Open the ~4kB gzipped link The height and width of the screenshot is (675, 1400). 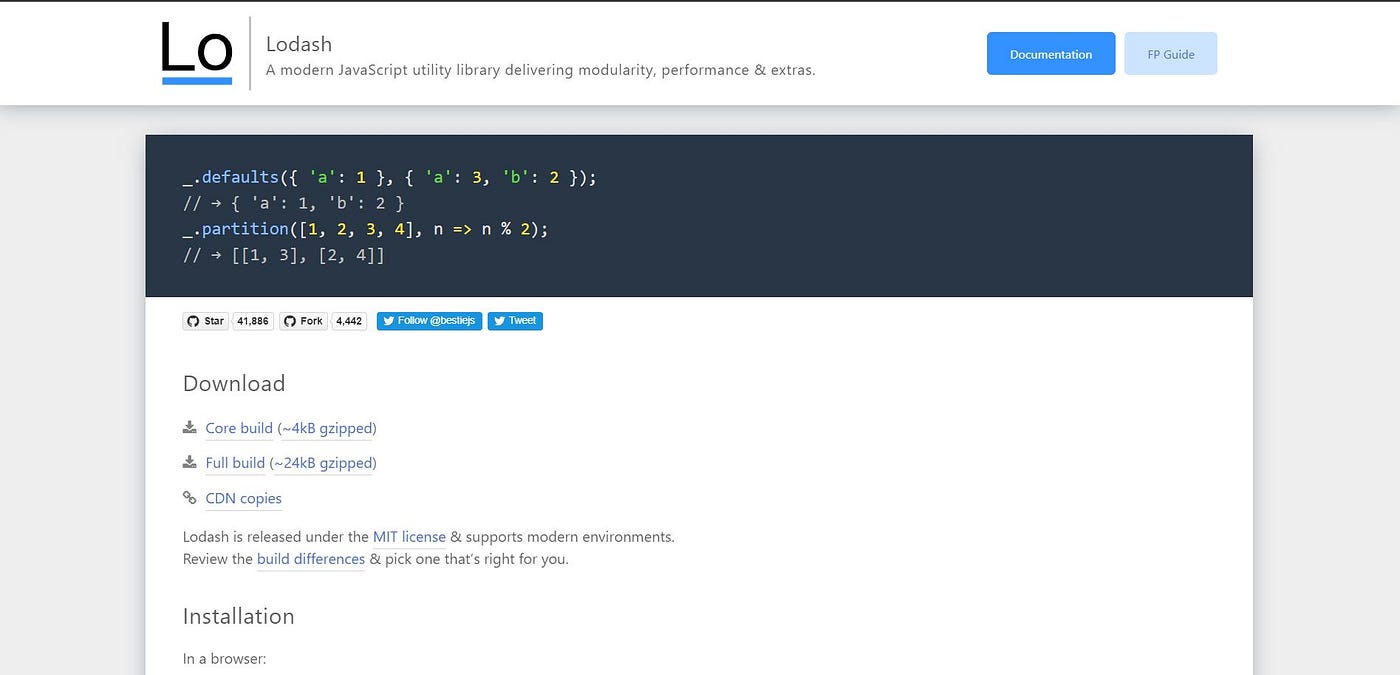click(x=327, y=428)
